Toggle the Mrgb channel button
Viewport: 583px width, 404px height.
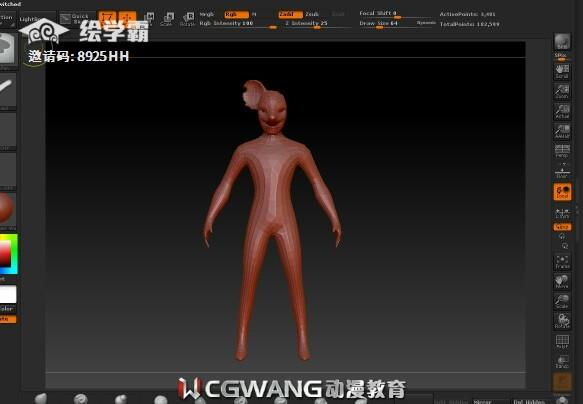pos(207,14)
